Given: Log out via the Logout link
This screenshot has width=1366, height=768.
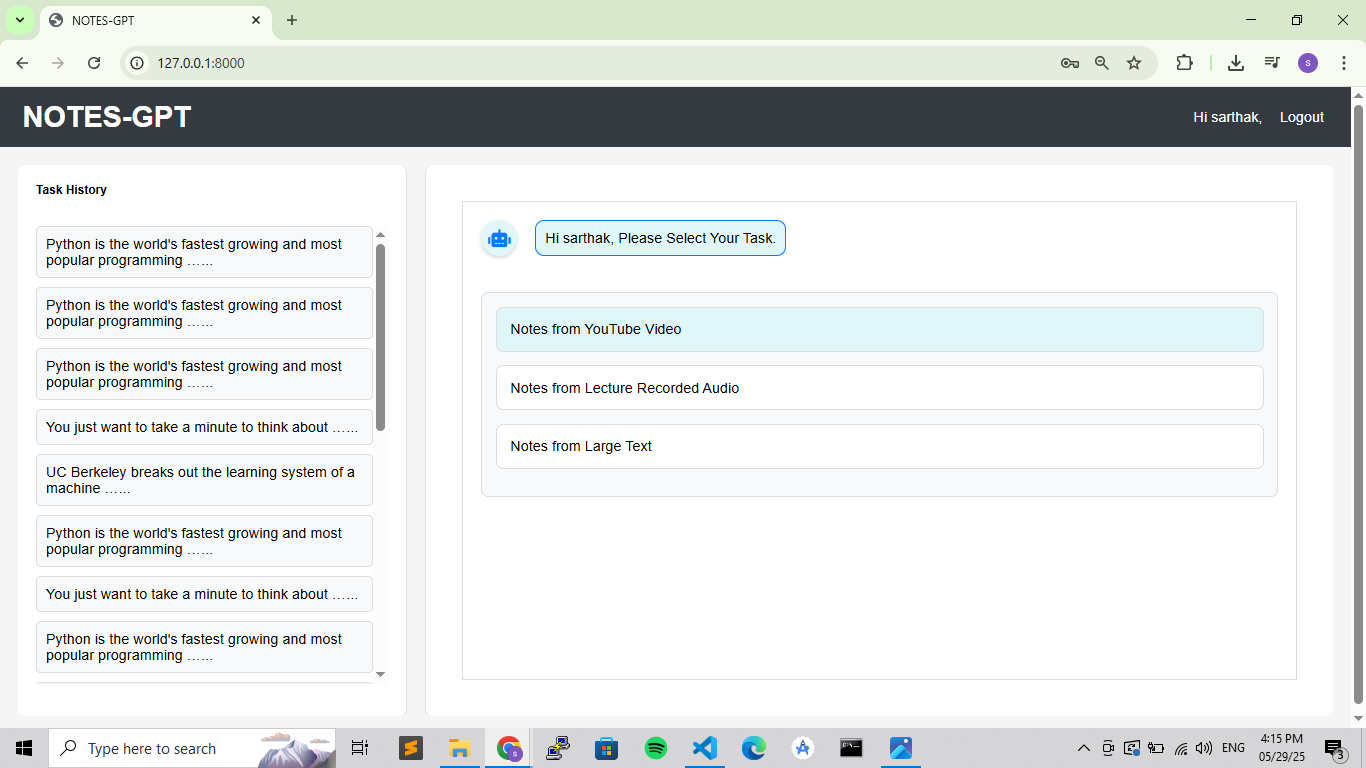Looking at the screenshot, I should point(1302,117).
